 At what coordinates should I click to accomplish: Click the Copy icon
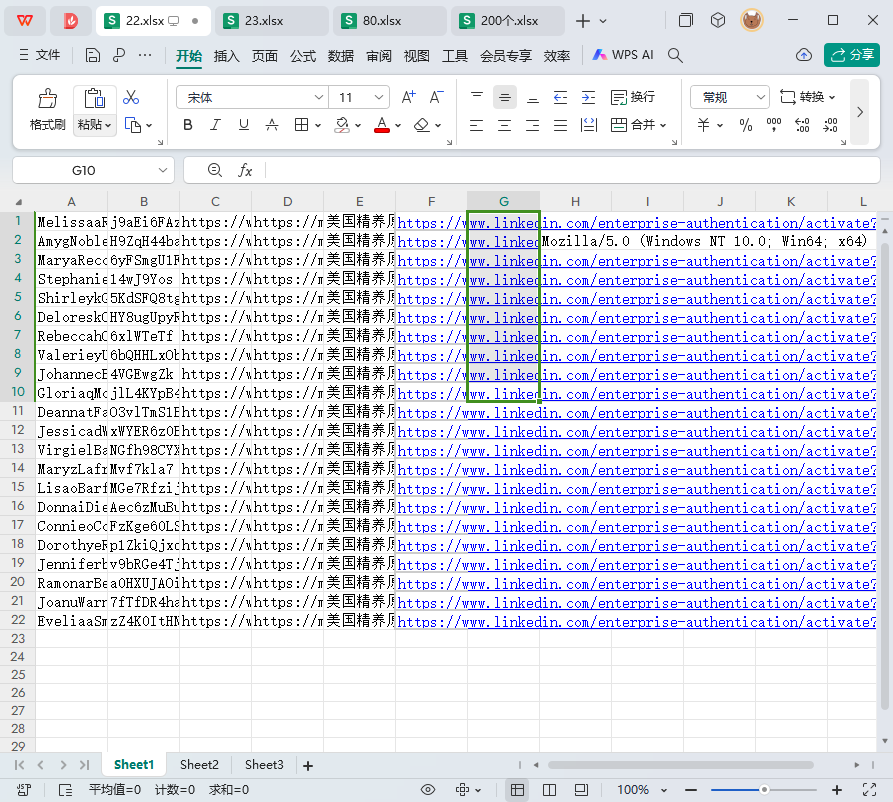pyautogui.click(x=133, y=125)
